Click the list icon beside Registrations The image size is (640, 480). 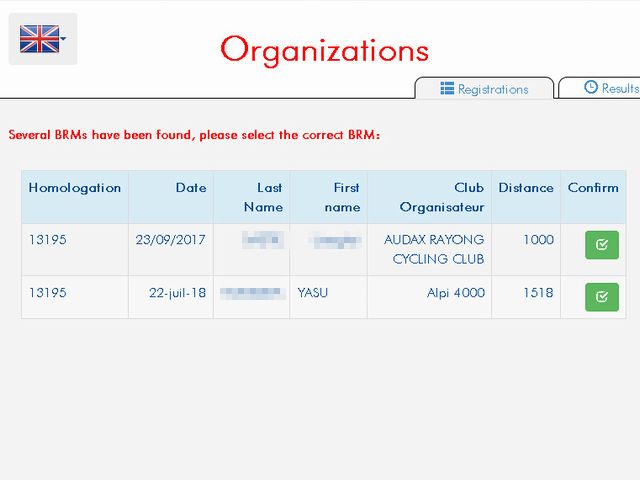tap(448, 89)
